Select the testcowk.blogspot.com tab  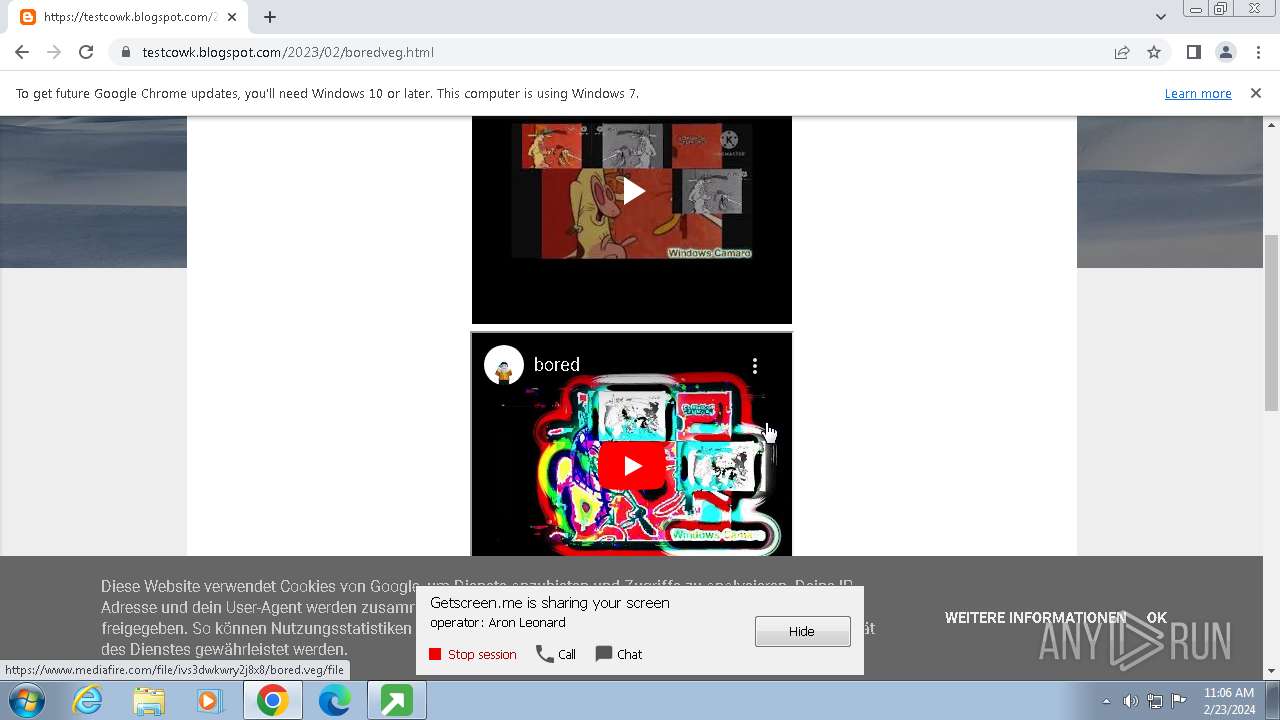point(130,17)
